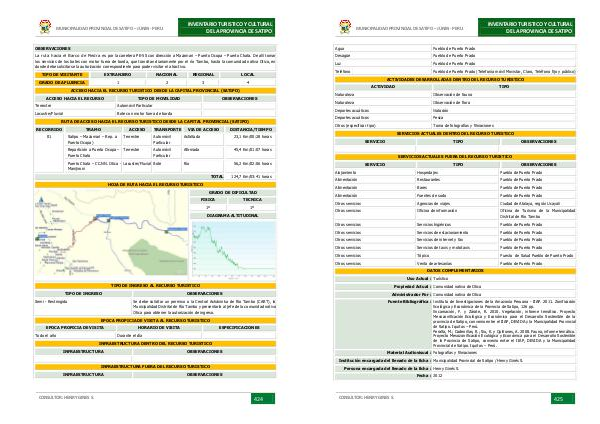This screenshot has width=600, height=424.
Task: Click the "TRAMO" column header
Action: click(93, 129)
